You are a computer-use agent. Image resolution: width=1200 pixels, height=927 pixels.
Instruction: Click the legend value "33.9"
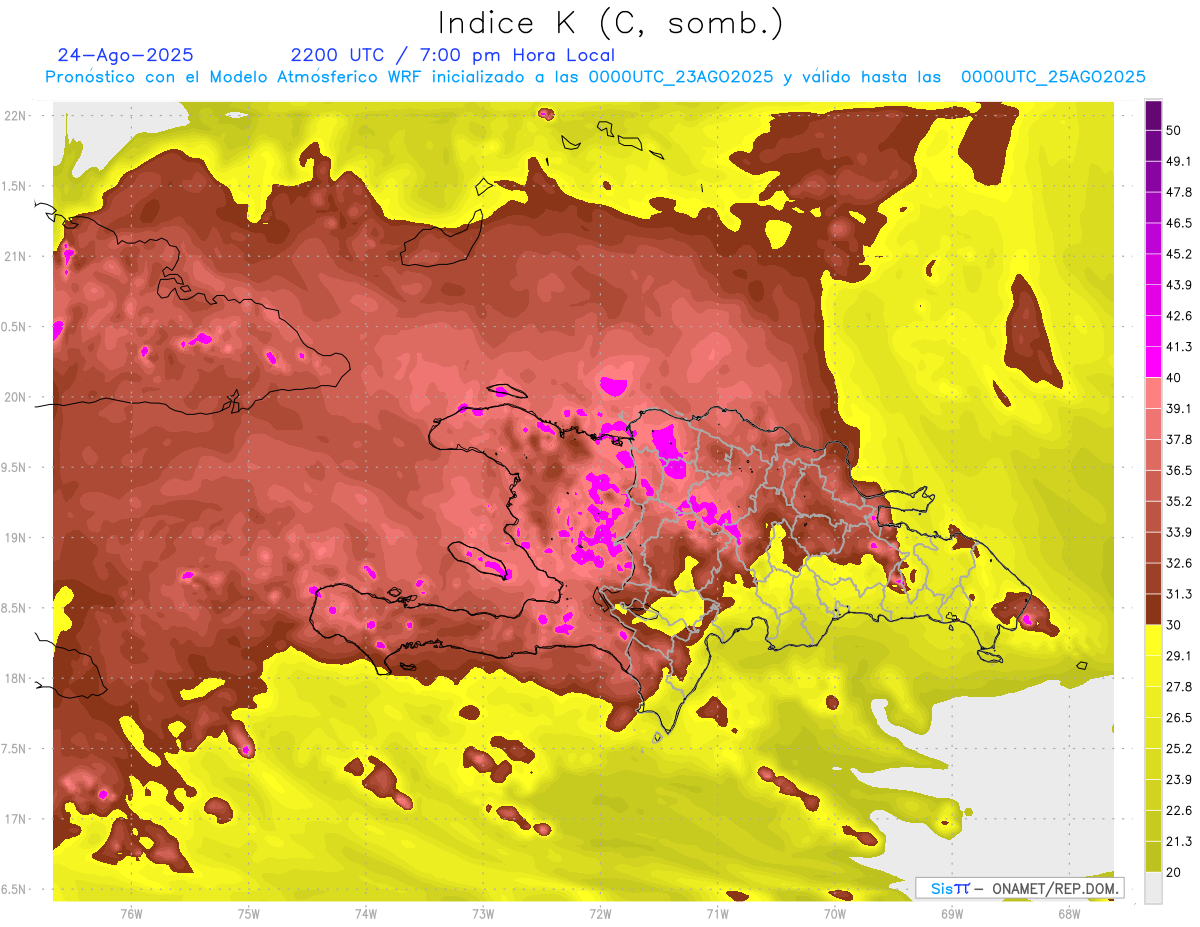(x=1179, y=532)
